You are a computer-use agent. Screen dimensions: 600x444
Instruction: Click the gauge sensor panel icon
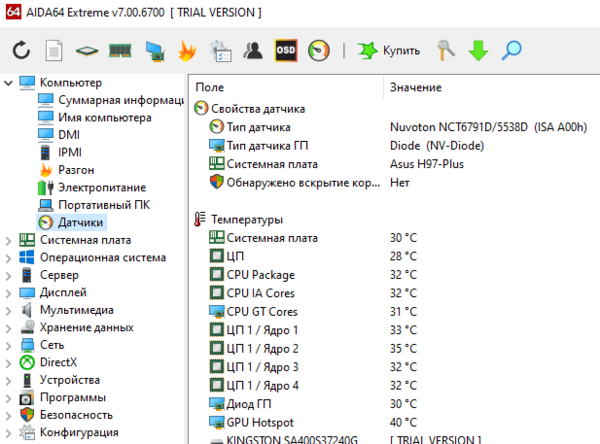pos(318,50)
